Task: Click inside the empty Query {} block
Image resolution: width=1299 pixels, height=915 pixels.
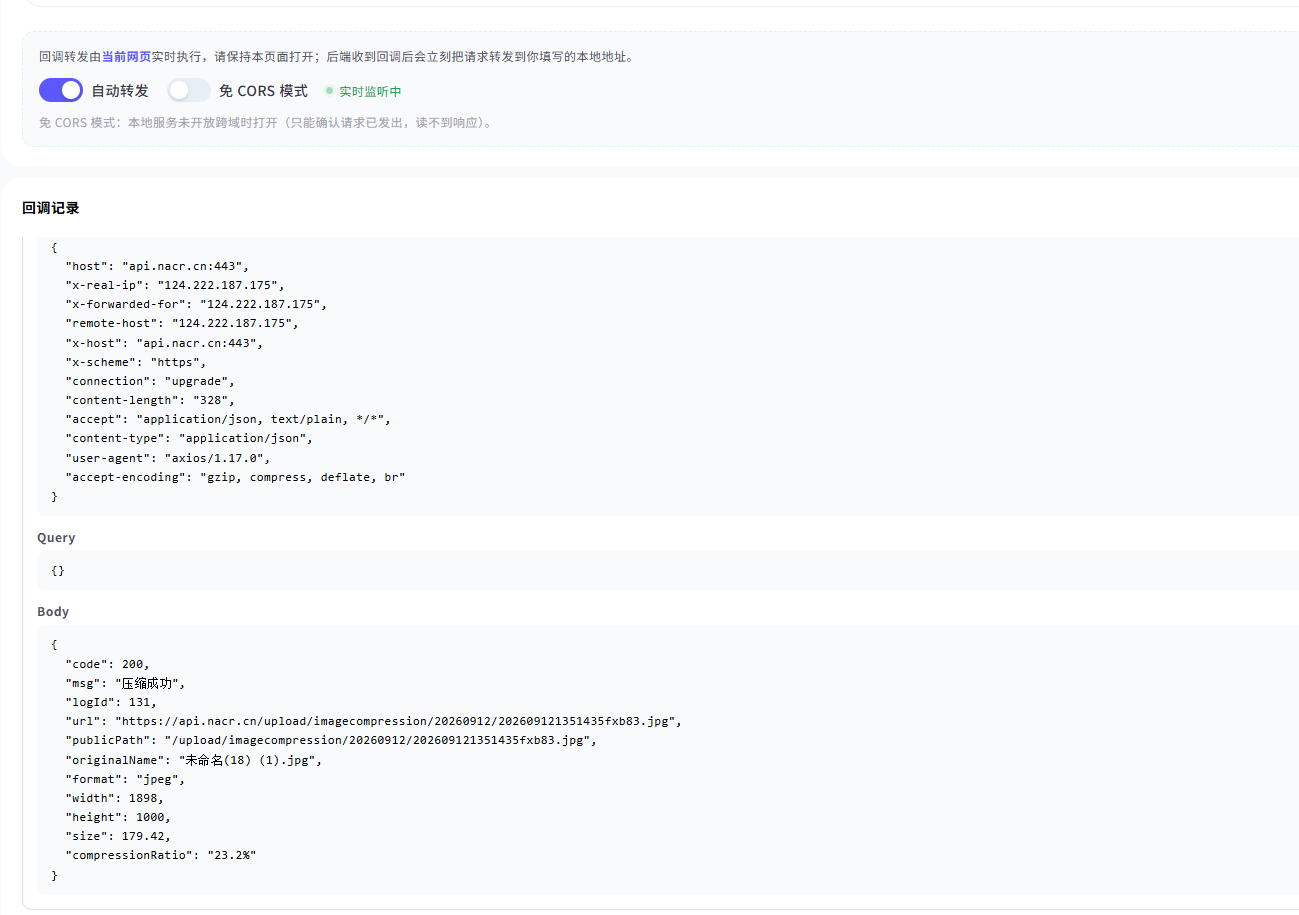Action: 668,570
